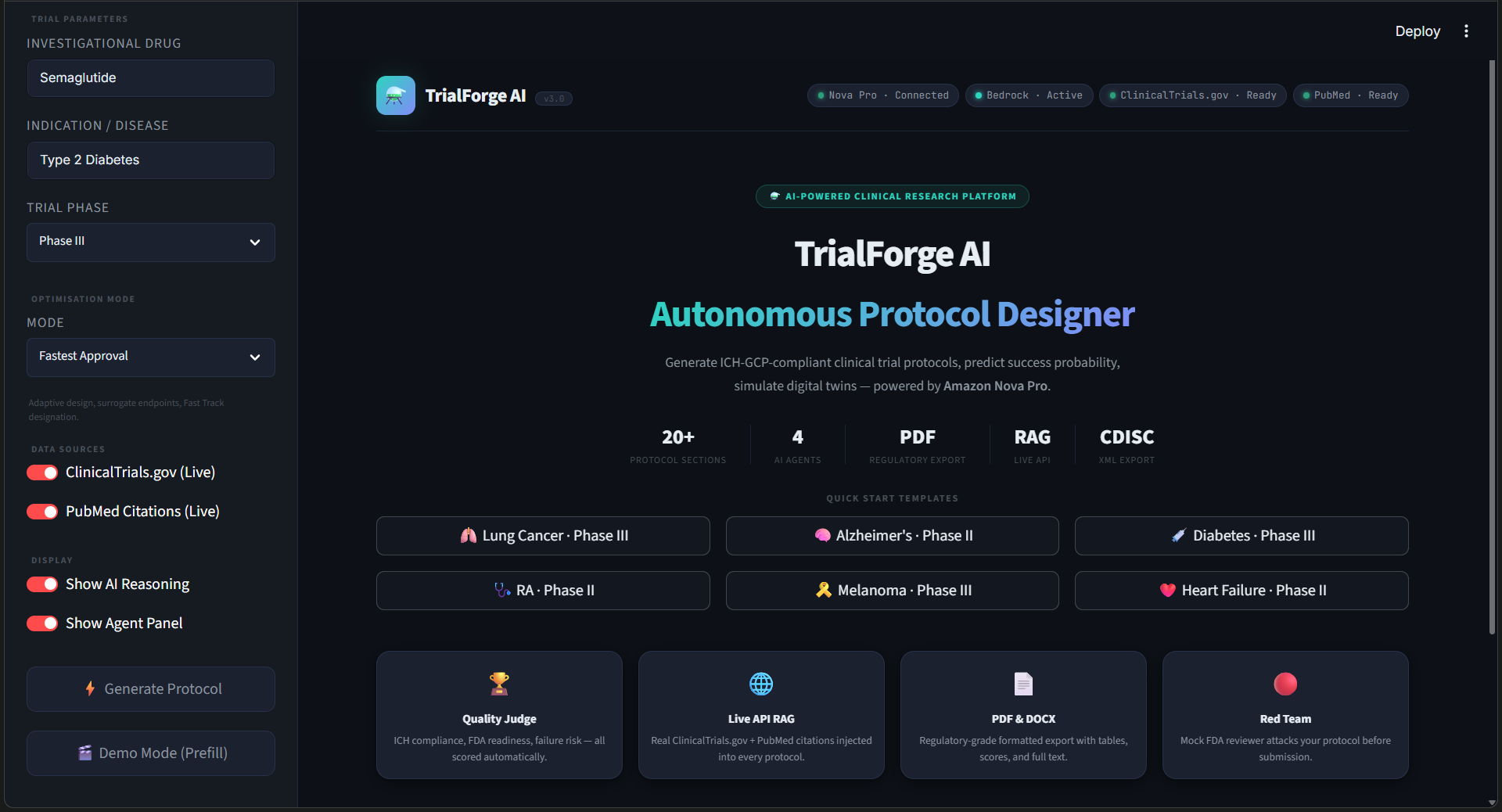The width and height of the screenshot is (1502, 812).
Task: Click the Live API RAG globe icon
Action: pyautogui.click(x=761, y=684)
